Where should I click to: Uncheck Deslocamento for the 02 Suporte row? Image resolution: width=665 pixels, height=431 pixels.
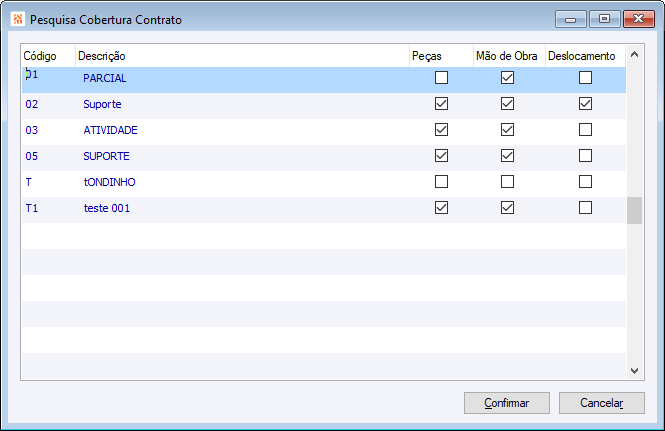(x=585, y=104)
